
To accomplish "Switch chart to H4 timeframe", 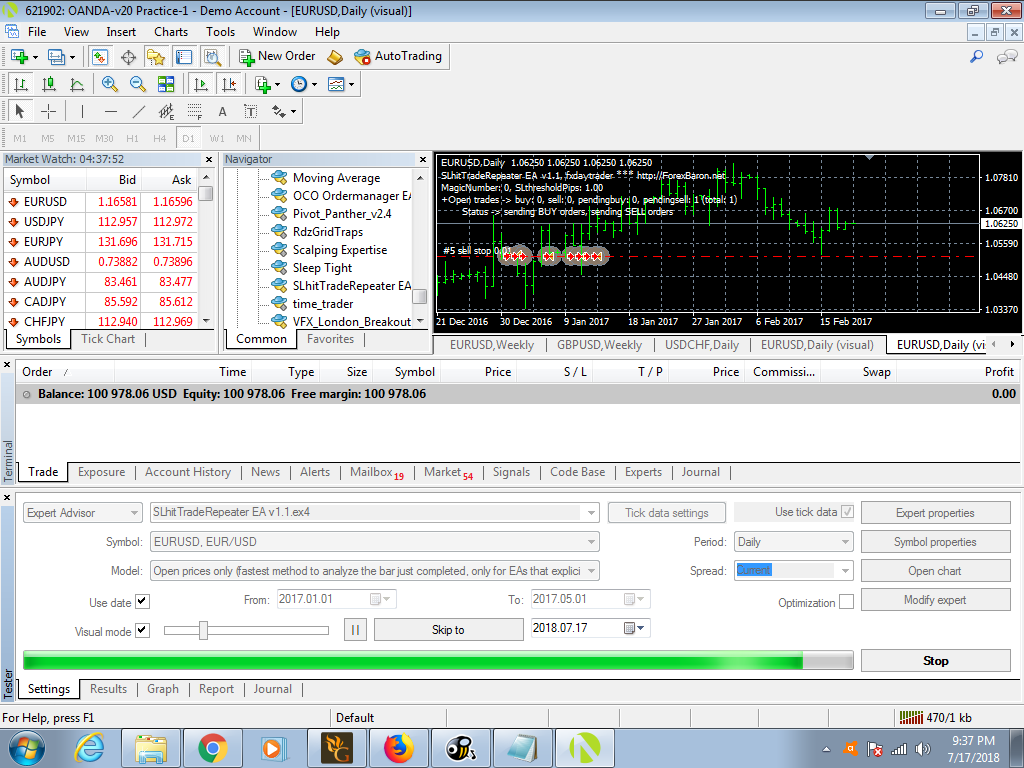I will click(x=159, y=138).
